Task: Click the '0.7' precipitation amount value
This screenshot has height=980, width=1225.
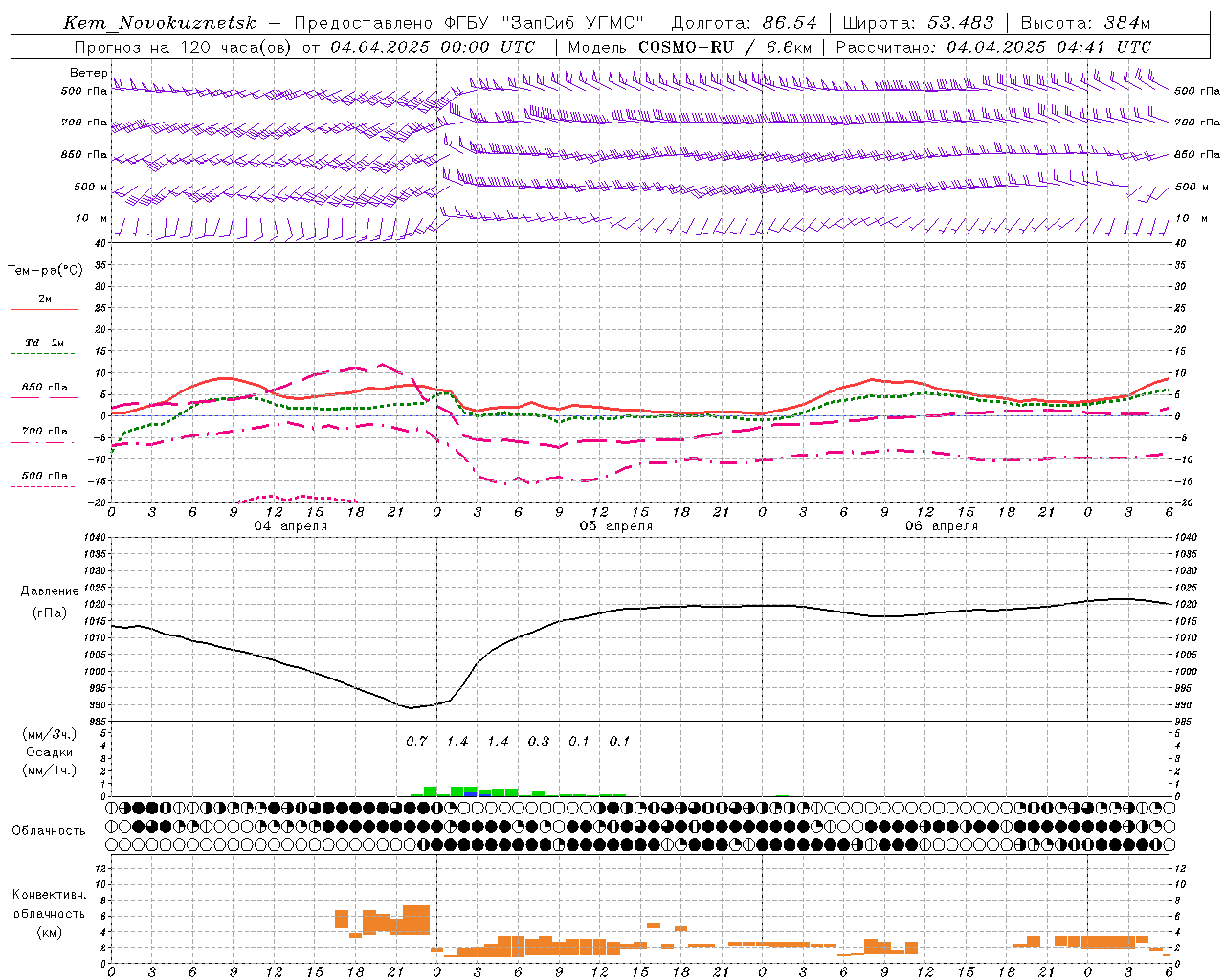Action: click(x=416, y=741)
